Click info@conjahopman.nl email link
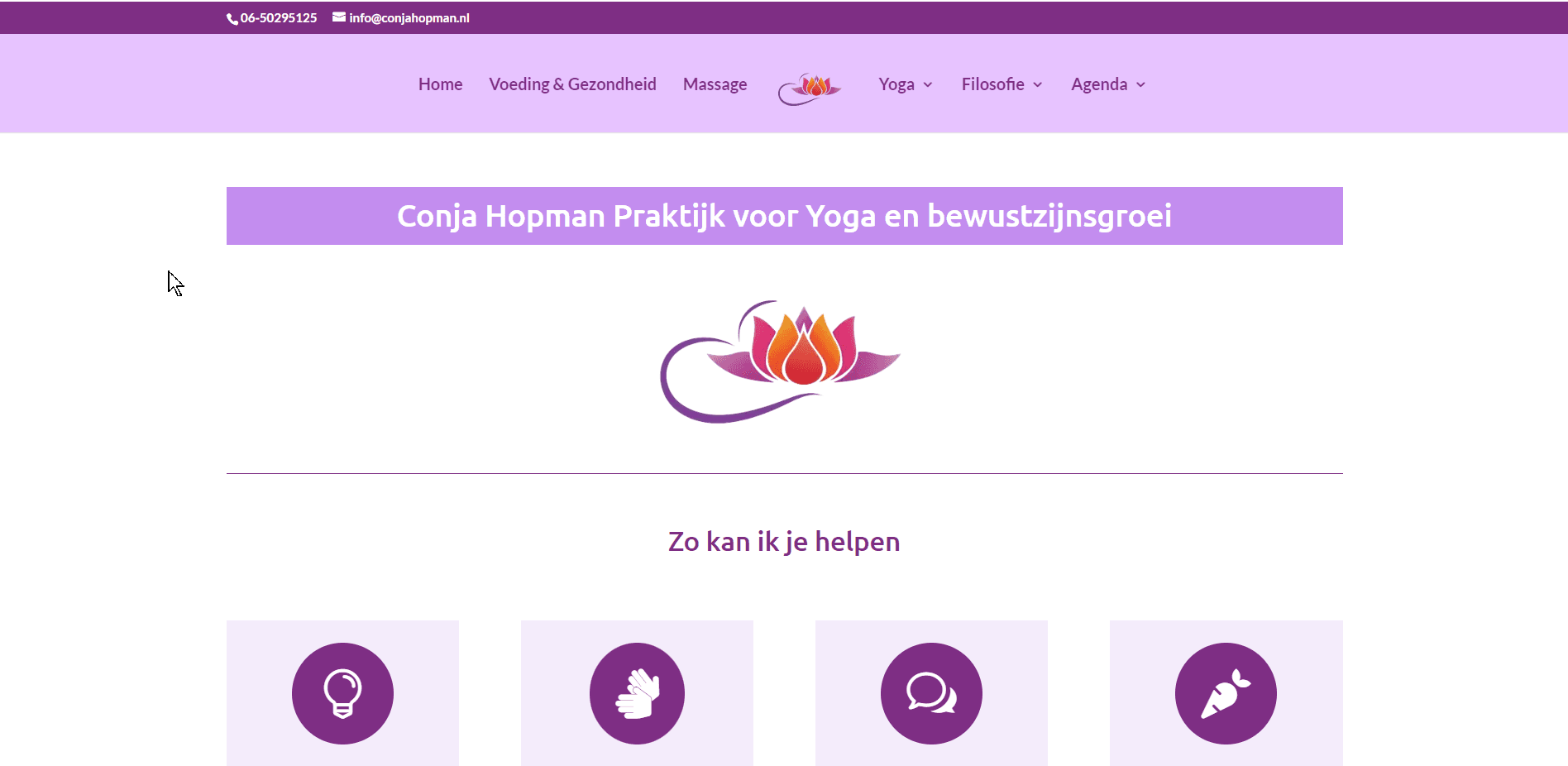This screenshot has height=766, width=1568. click(x=409, y=18)
